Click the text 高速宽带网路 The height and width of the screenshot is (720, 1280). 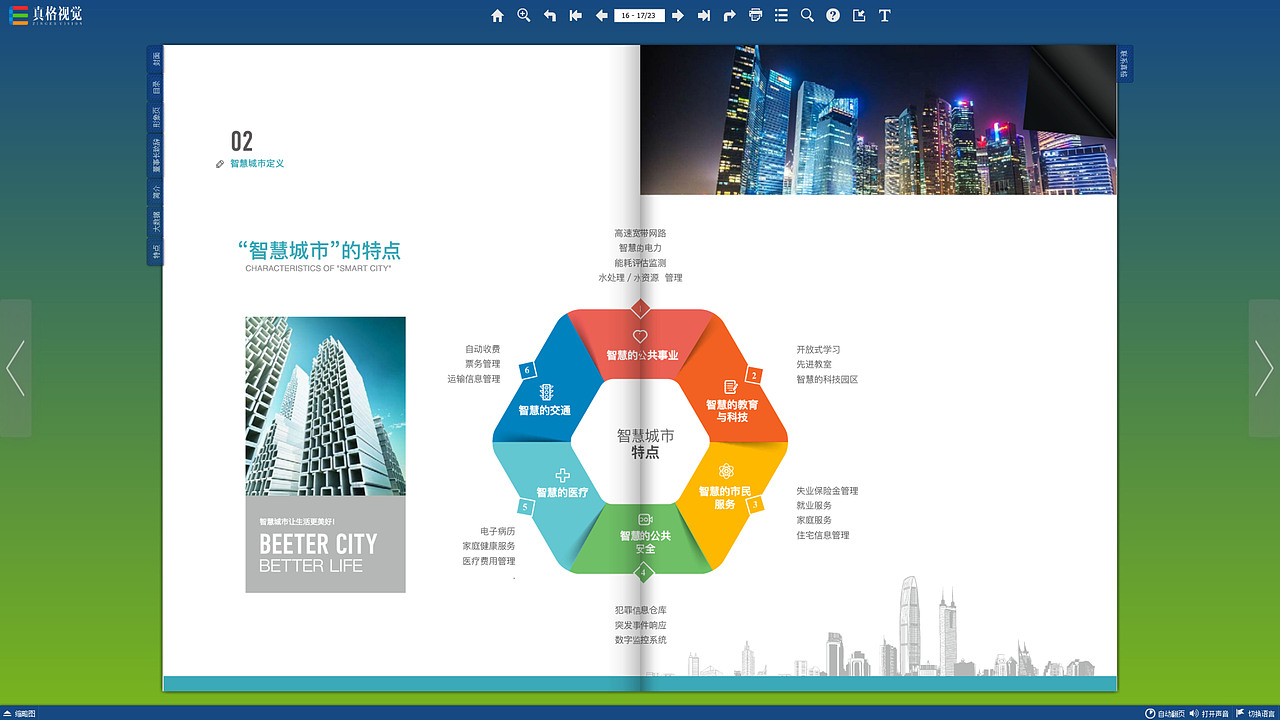640,233
